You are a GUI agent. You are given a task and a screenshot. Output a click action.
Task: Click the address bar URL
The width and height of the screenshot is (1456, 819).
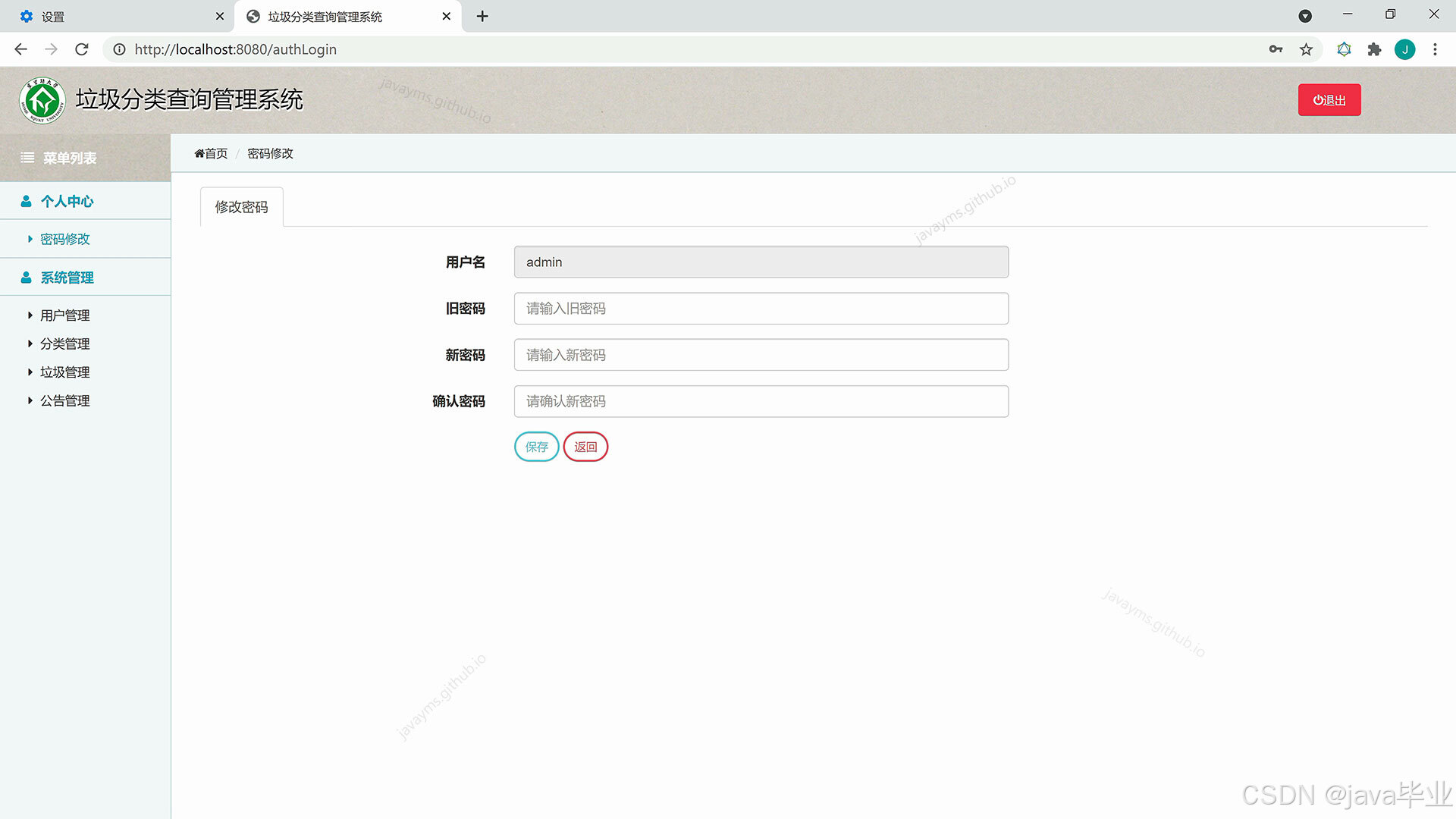236,49
